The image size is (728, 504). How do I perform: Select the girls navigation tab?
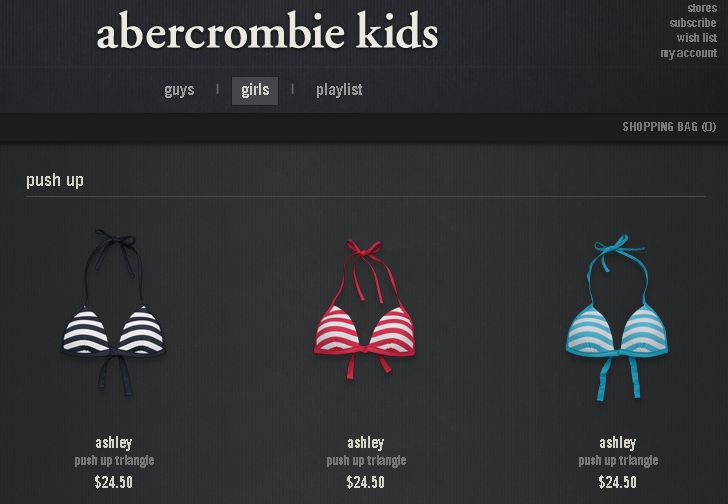[x=255, y=90]
